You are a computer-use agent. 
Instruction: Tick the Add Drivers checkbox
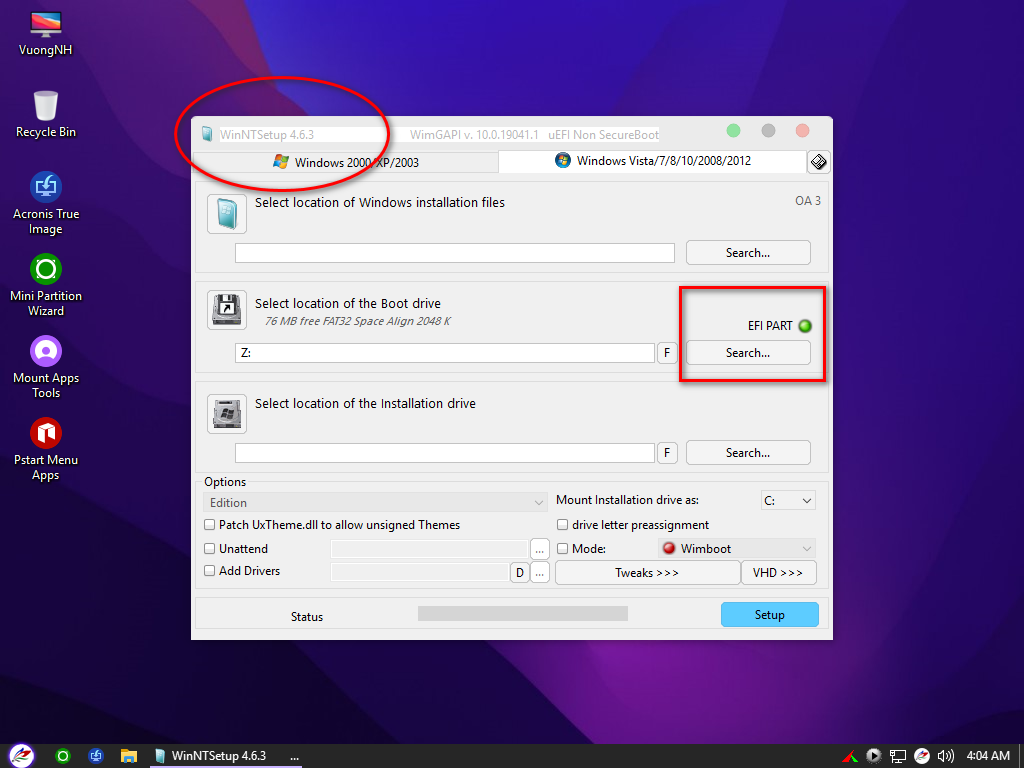click(210, 570)
